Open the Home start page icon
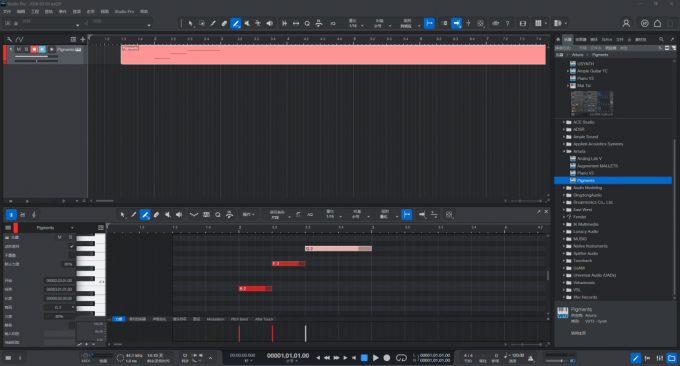 pyautogui.click(x=657, y=23)
